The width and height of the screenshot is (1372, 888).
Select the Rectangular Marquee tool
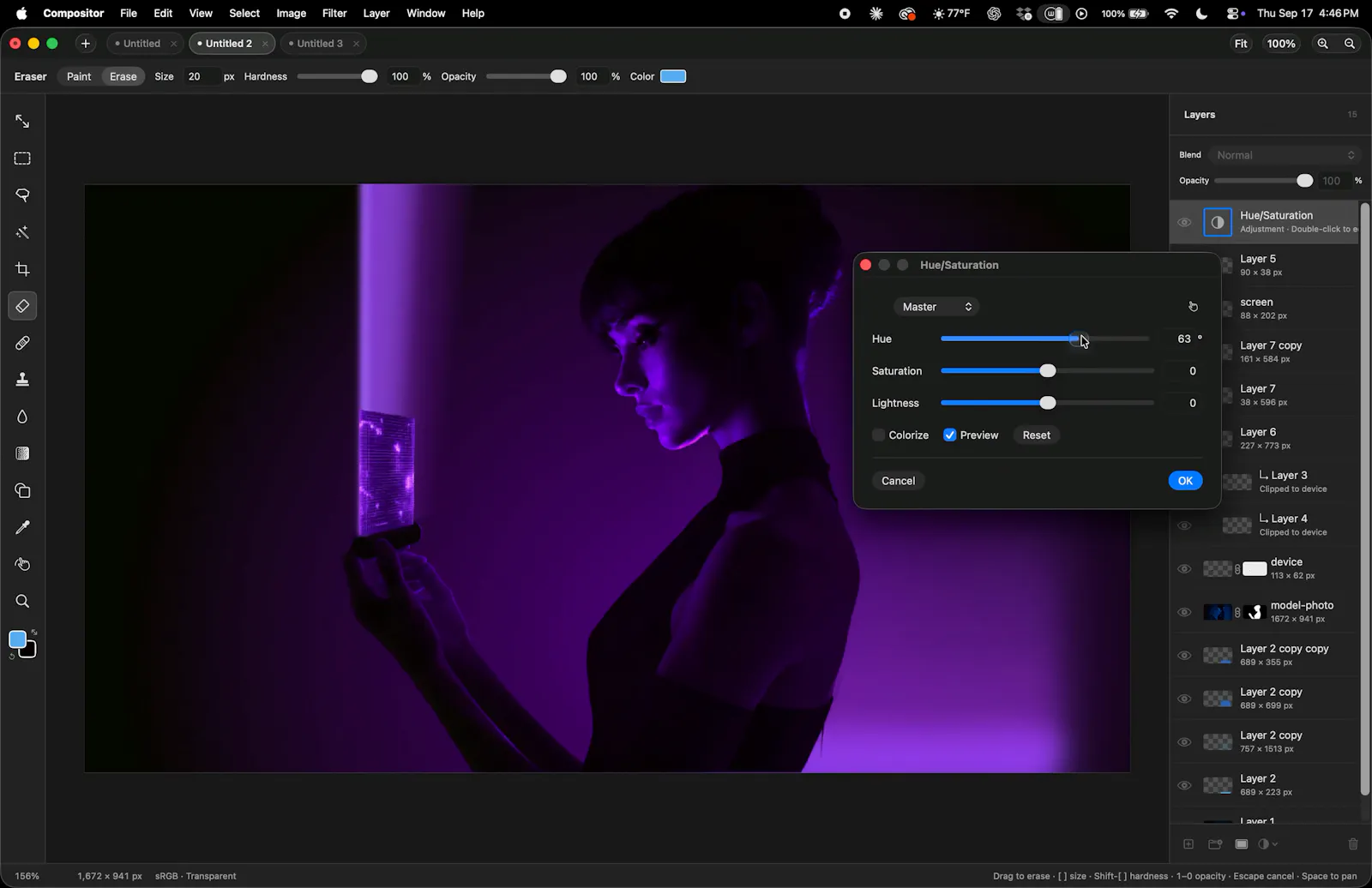pyautogui.click(x=22, y=159)
